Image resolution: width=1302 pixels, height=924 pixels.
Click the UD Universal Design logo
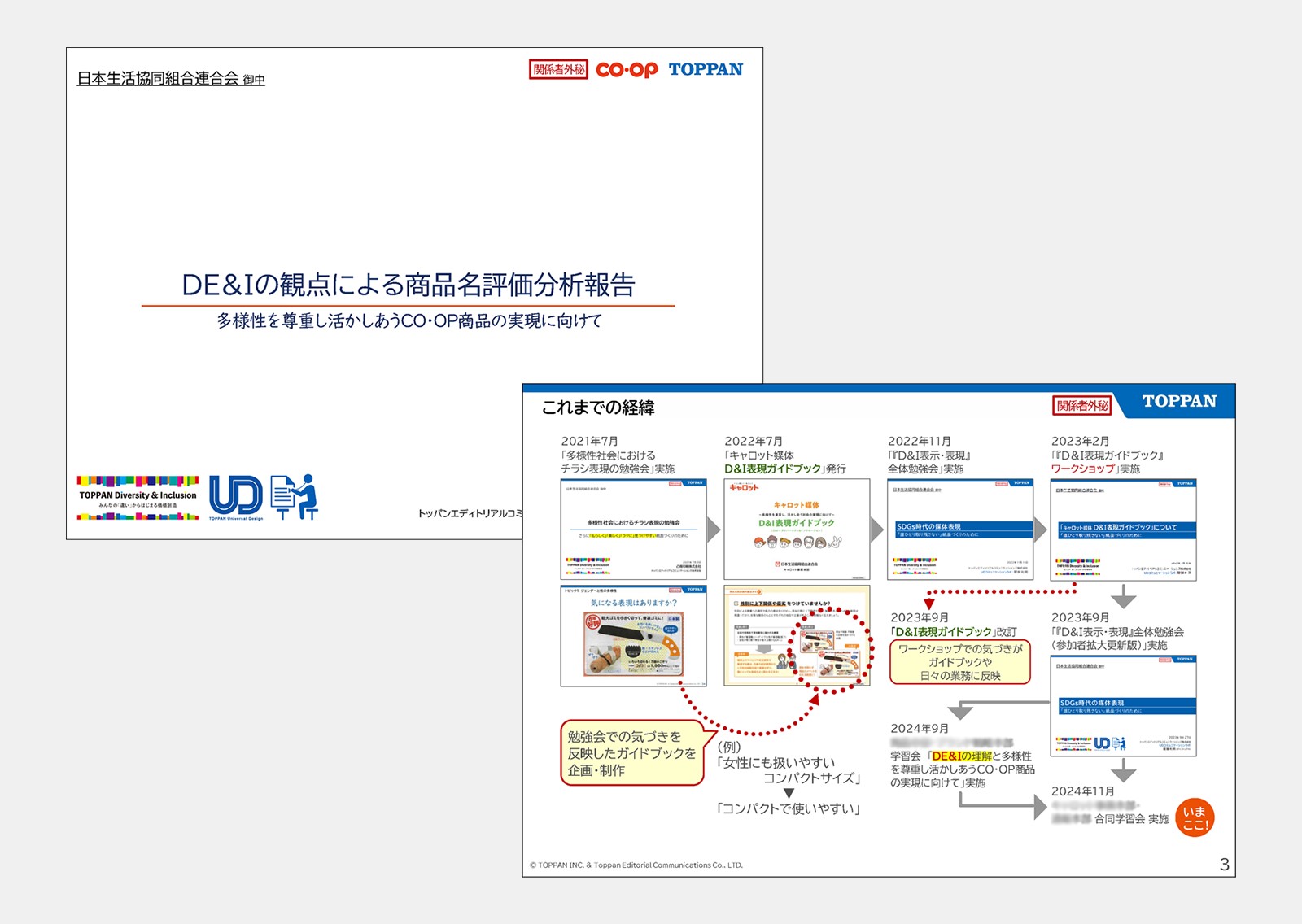236,497
